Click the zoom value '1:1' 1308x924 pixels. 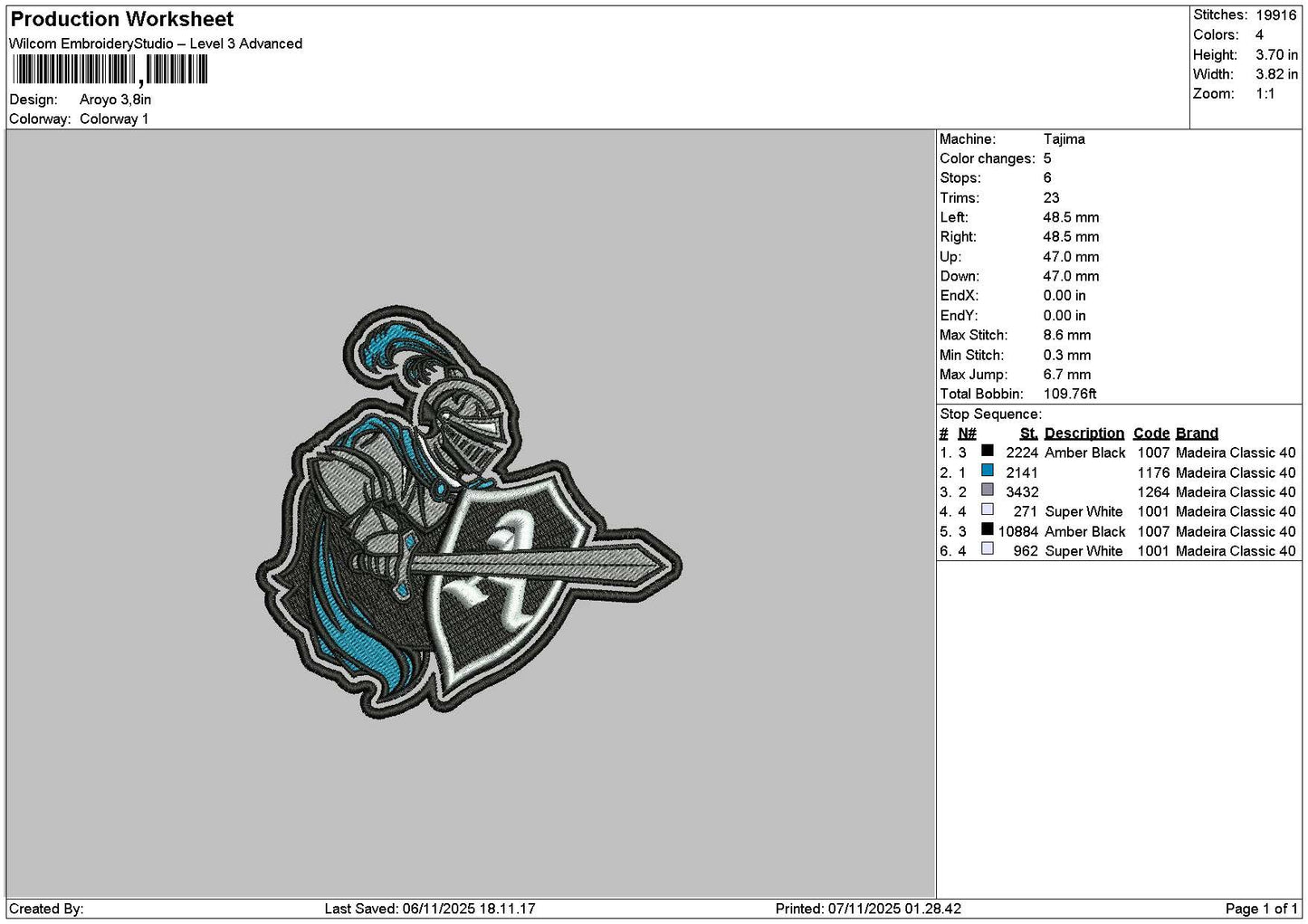(x=1265, y=93)
